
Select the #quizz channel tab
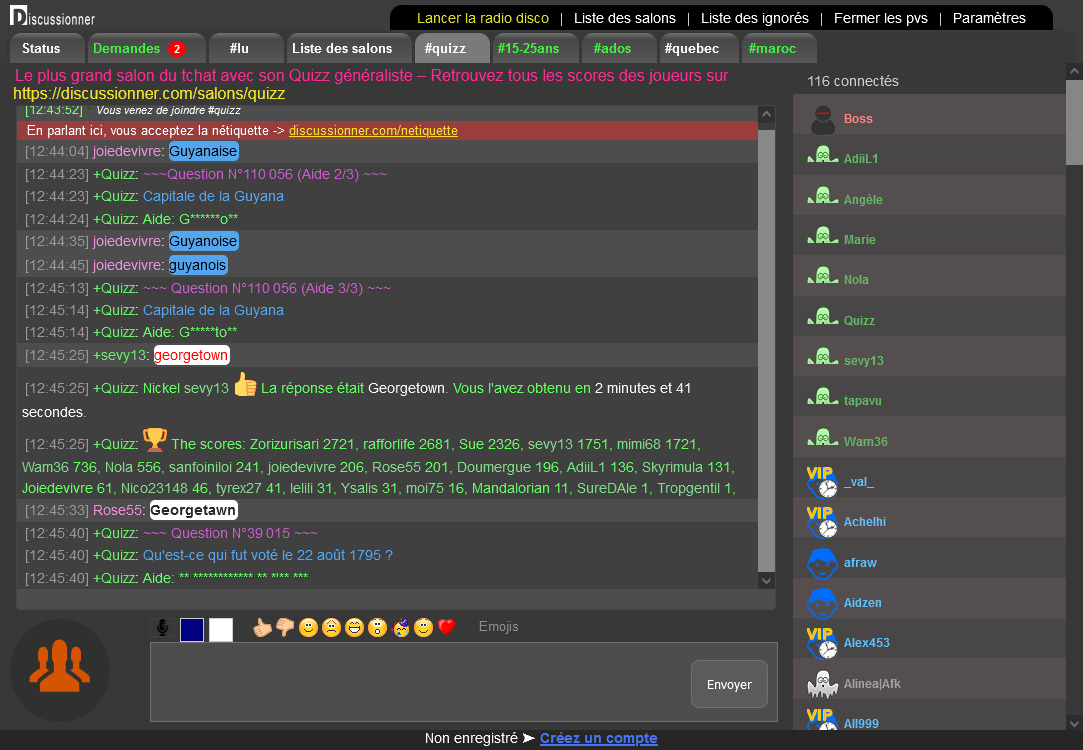tap(452, 48)
